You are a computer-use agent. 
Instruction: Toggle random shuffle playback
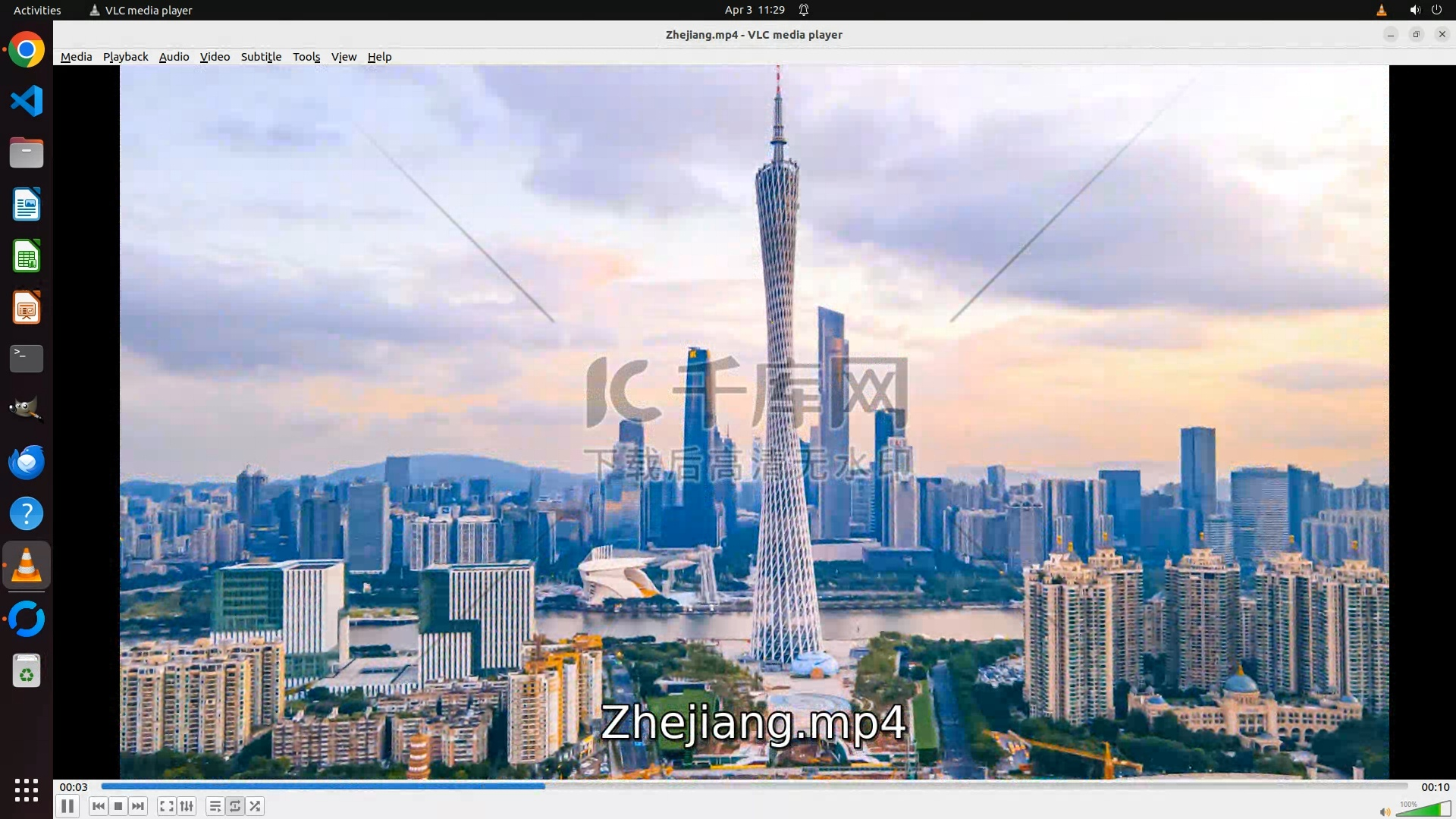(256, 806)
